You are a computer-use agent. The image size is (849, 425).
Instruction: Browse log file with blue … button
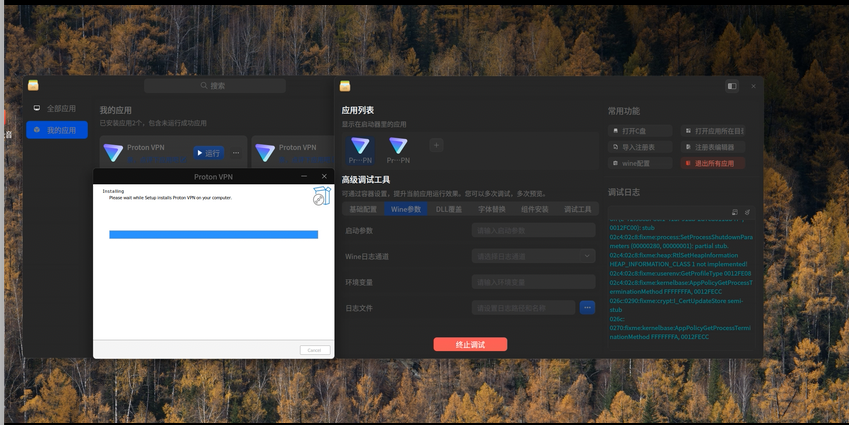point(587,308)
